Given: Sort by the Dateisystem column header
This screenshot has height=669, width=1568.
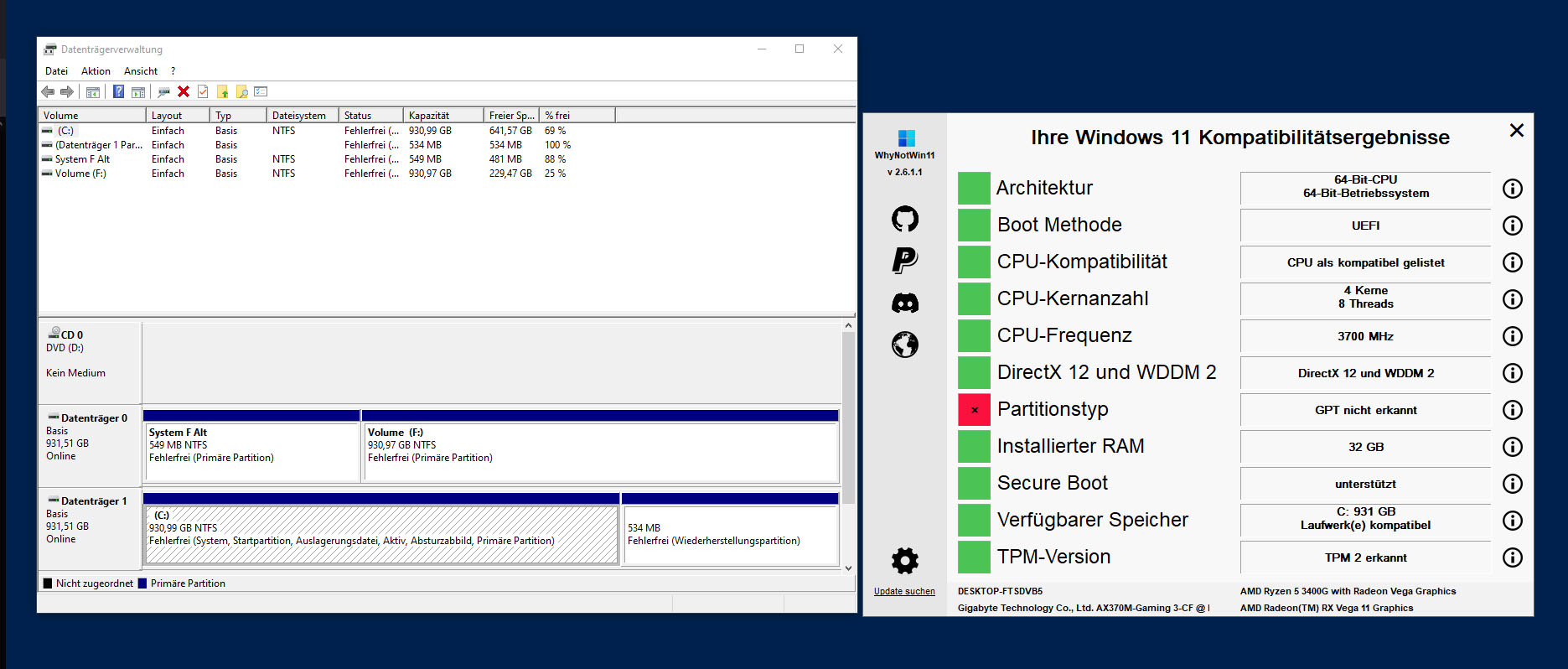Looking at the screenshot, I should tap(303, 116).
